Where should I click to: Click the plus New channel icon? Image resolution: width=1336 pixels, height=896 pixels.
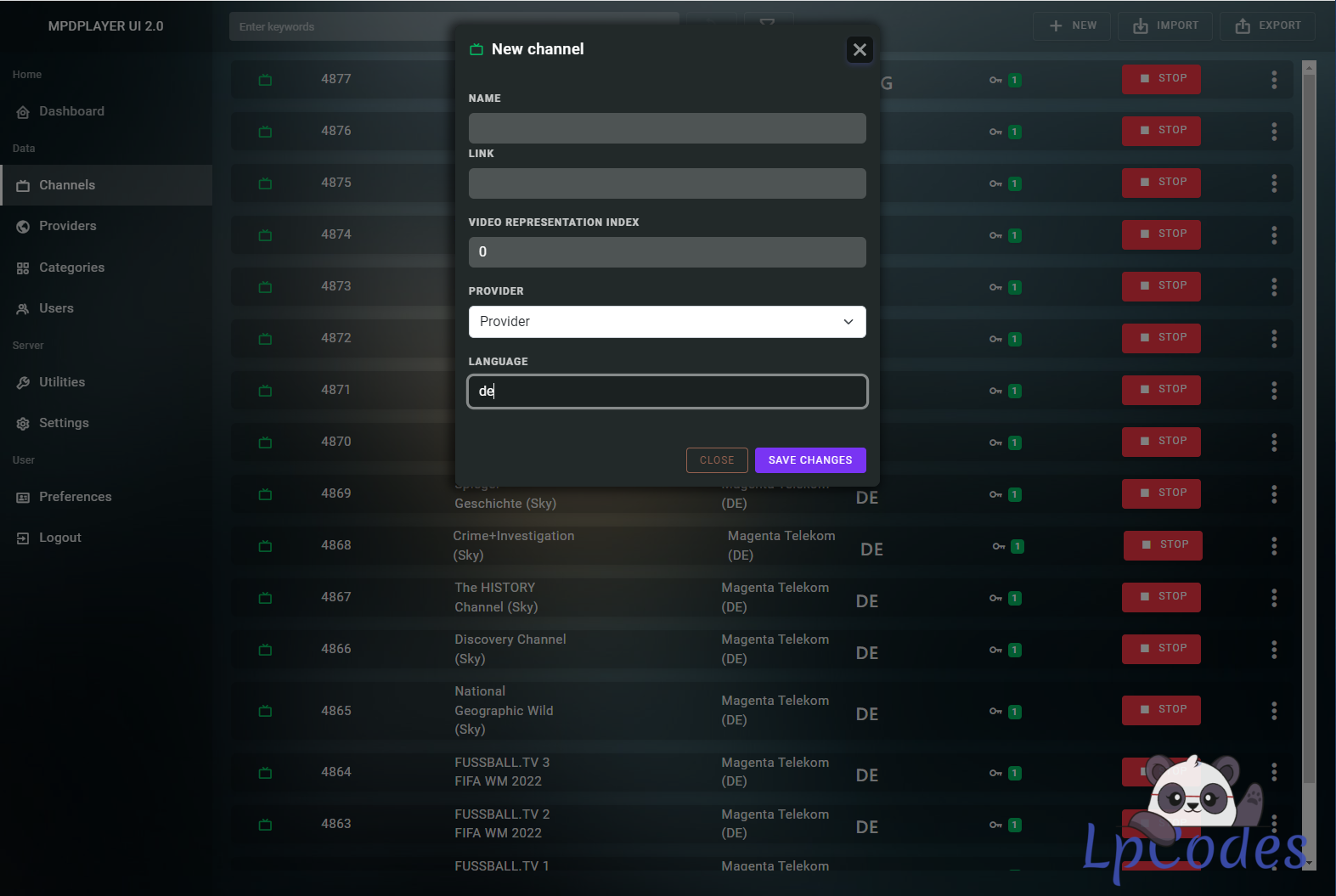(x=1056, y=26)
